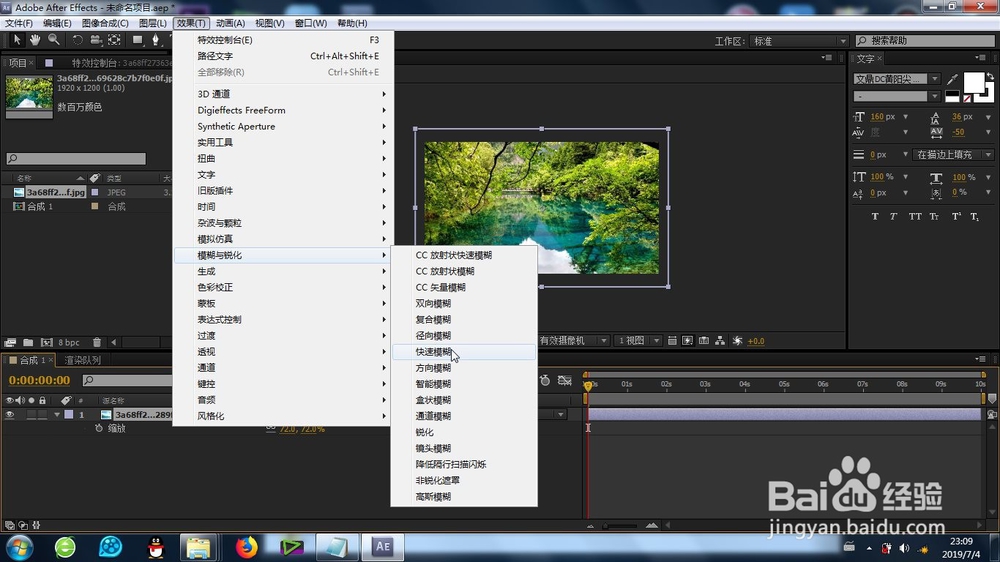Open the 色彩校正 effect submenu
The height and width of the screenshot is (562, 1000).
click(x=283, y=287)
